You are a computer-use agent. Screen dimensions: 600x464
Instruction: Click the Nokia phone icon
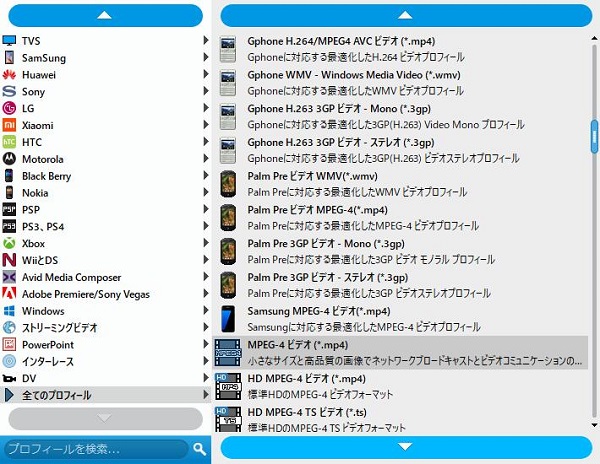pos(9,192)
